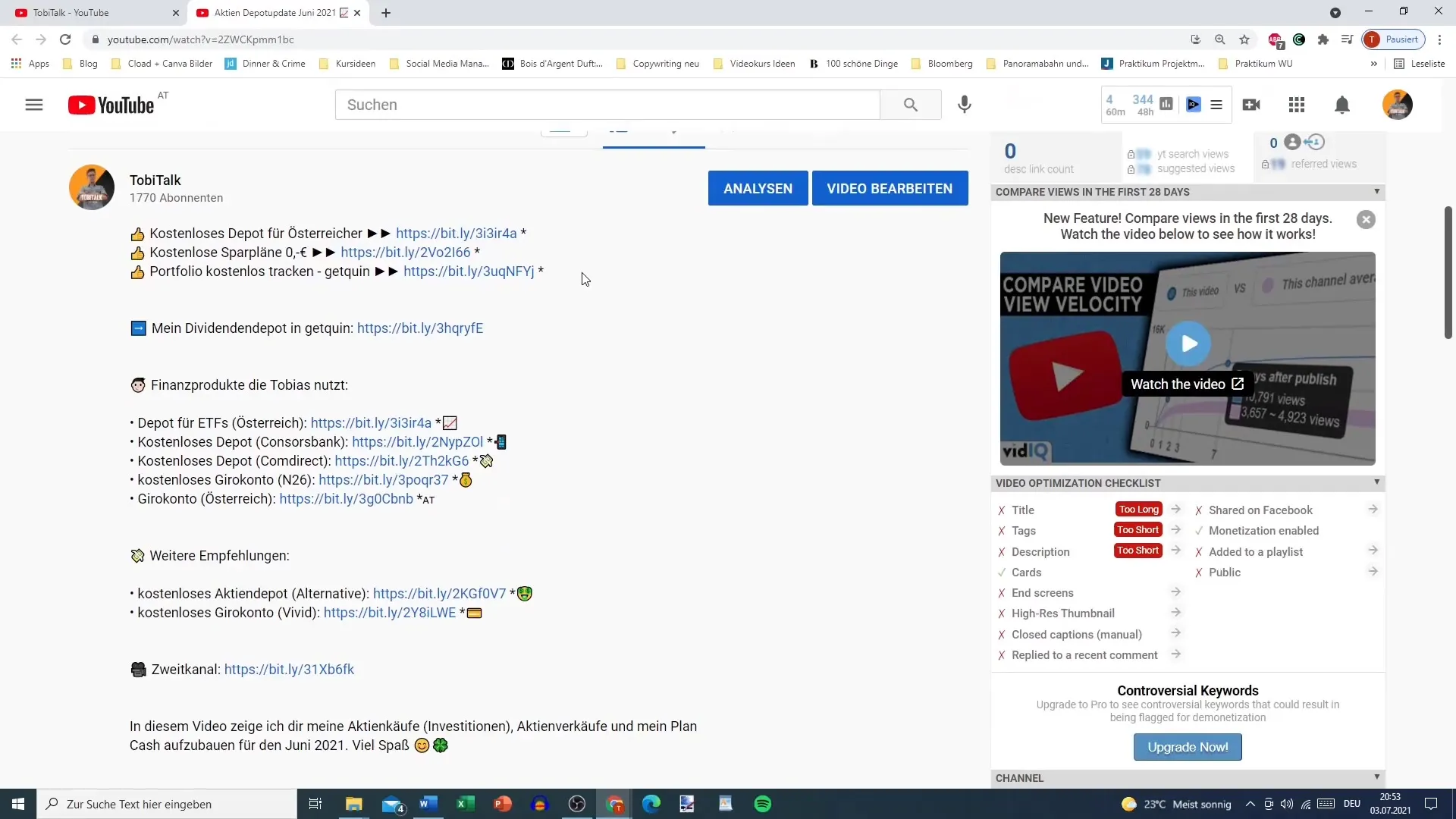Open the tab search dropdown in Chrome
The image size is (1456, 819).
click(x=1335, y=13)
